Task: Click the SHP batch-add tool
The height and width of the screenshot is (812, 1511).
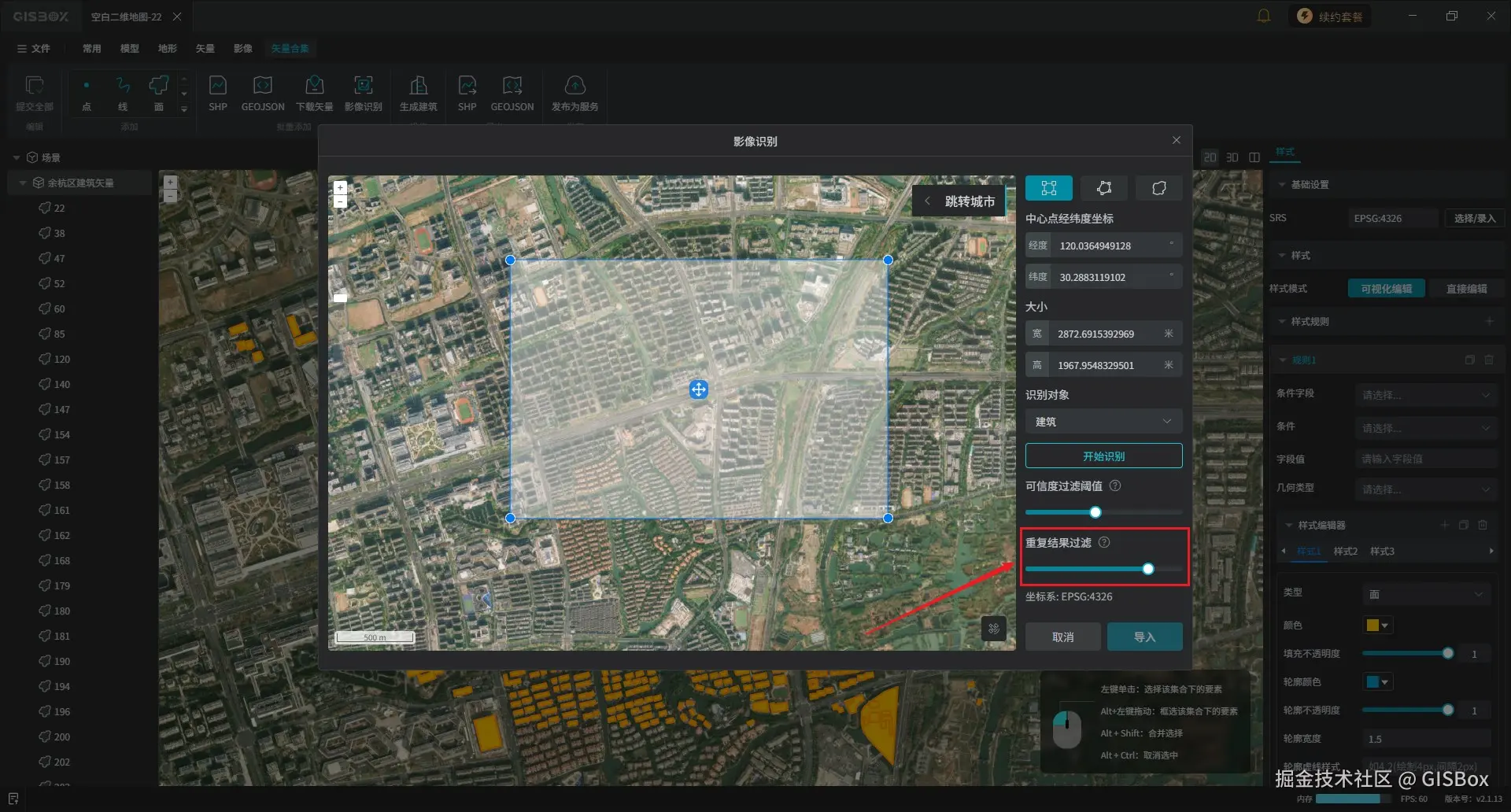Action: [218, 94]
